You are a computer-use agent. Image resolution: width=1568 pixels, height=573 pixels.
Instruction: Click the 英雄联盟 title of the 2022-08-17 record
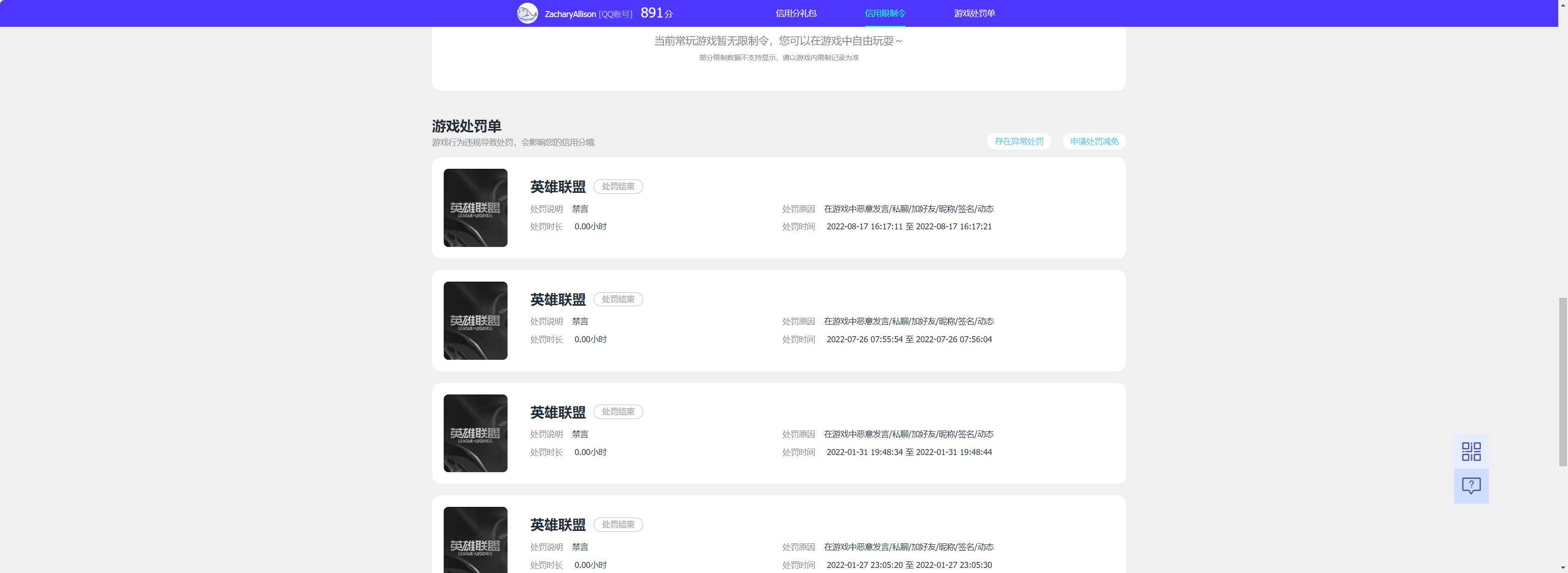pyautogui.click(x=558, y=187)
